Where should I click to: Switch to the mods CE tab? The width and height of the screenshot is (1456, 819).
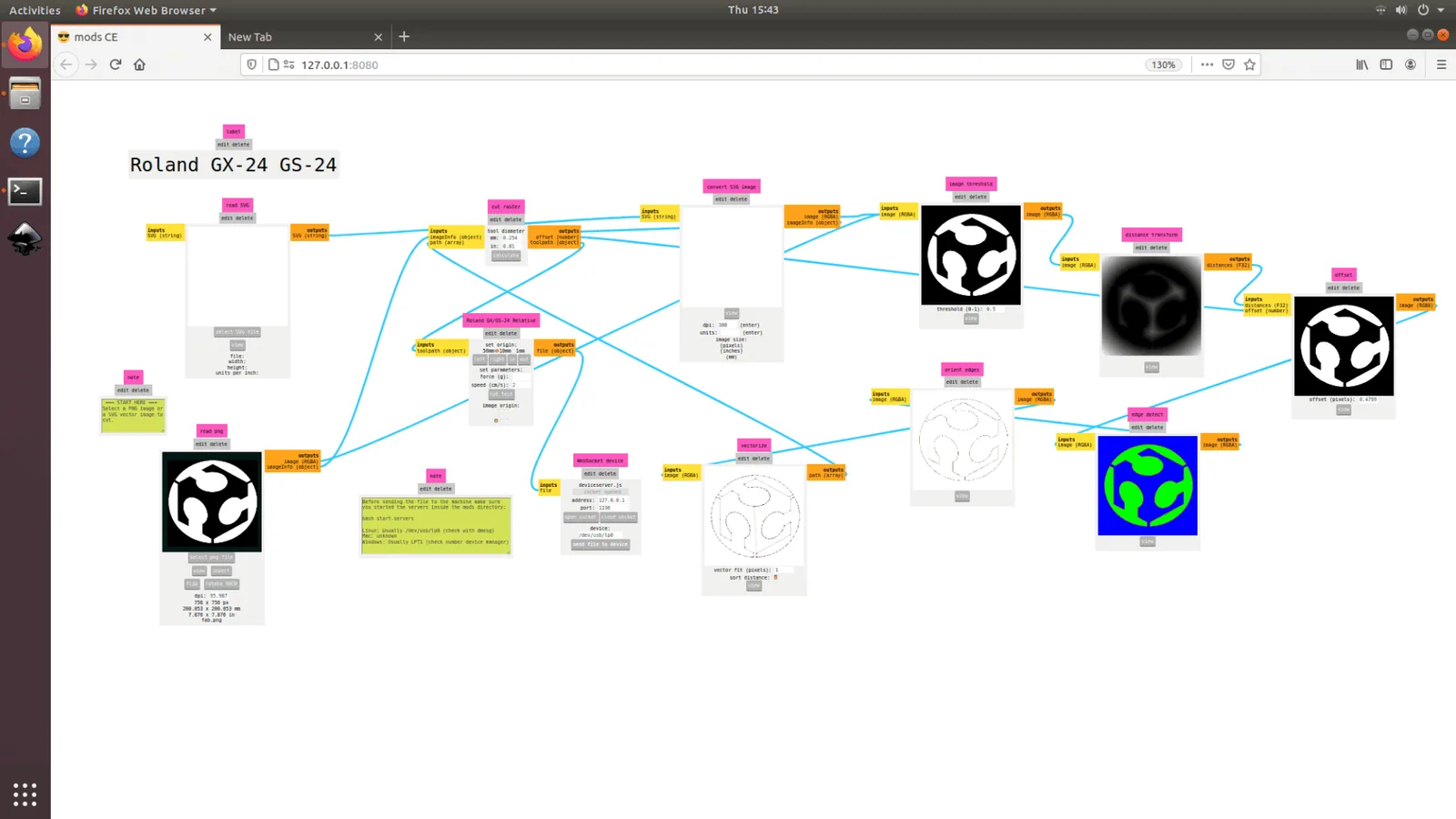pos(135,37)
